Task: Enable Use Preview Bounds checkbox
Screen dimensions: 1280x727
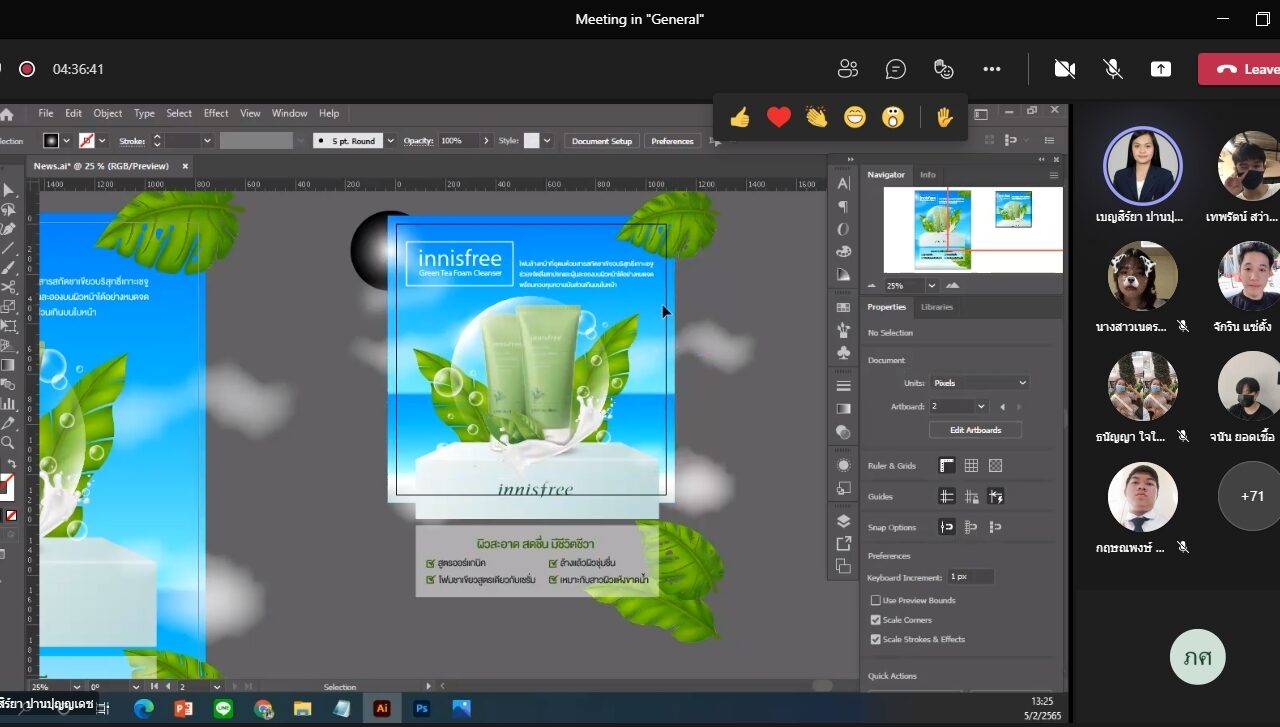Action: tap(876, 600)
